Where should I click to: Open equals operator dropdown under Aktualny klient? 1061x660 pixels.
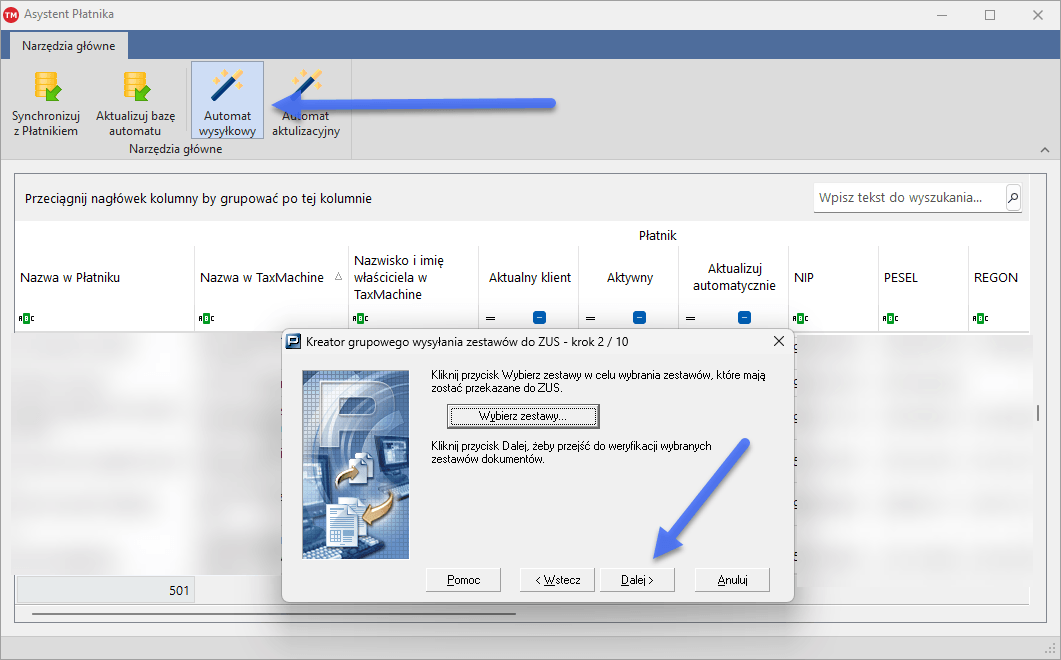[x=491, y=318]
